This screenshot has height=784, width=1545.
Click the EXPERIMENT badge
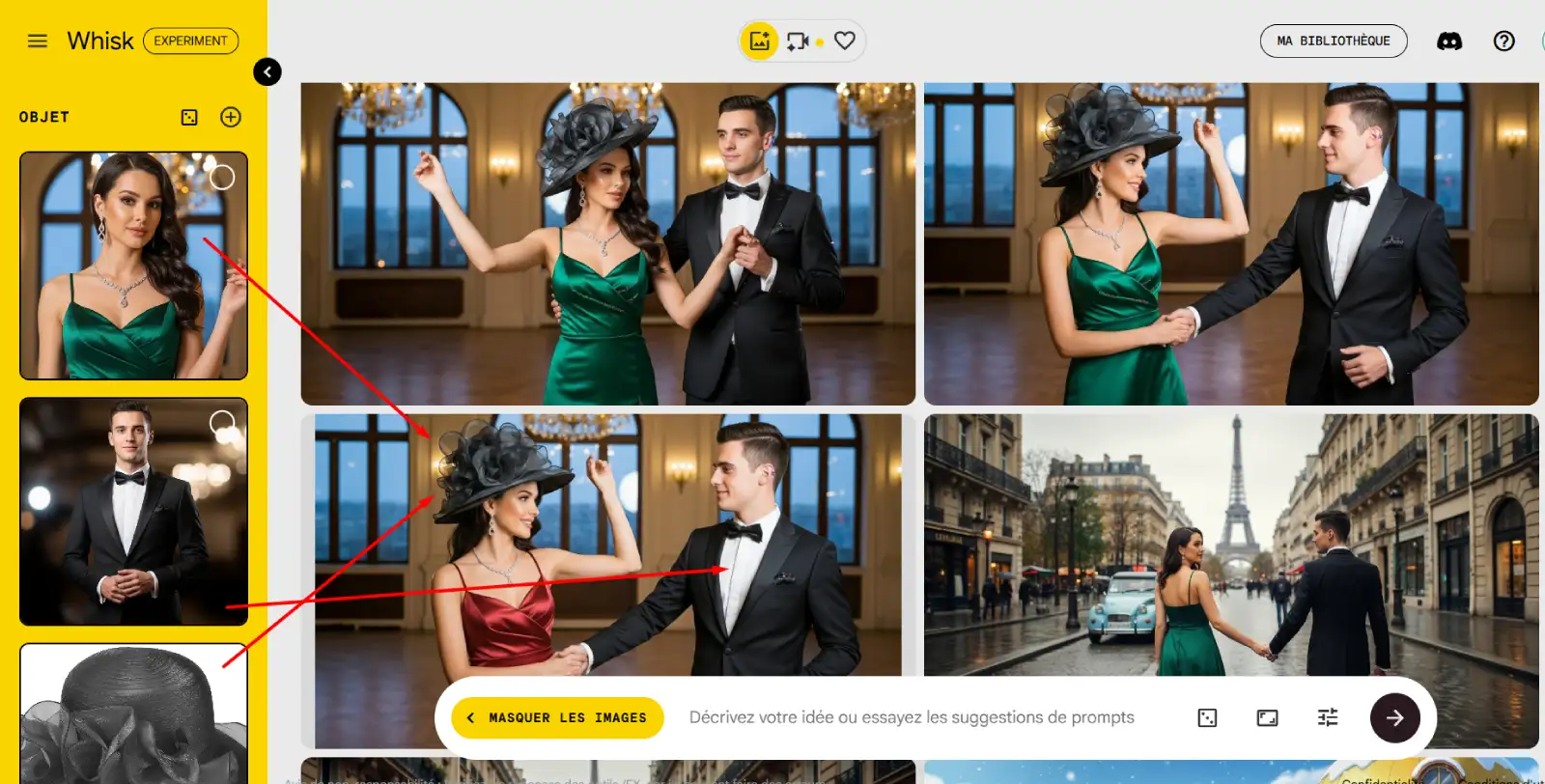pyautogui.click(x=190, y=41)
